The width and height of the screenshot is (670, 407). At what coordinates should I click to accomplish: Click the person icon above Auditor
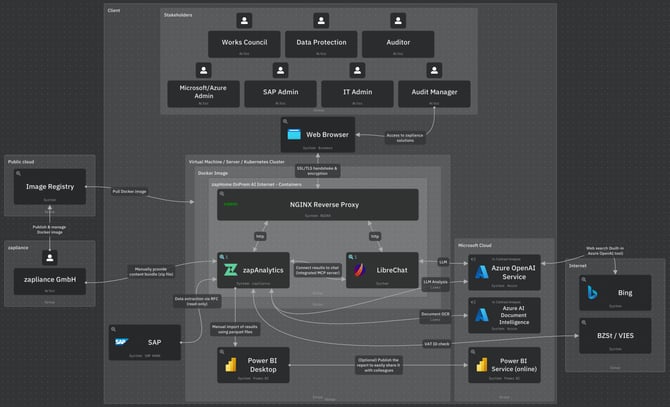coord(398,20)
